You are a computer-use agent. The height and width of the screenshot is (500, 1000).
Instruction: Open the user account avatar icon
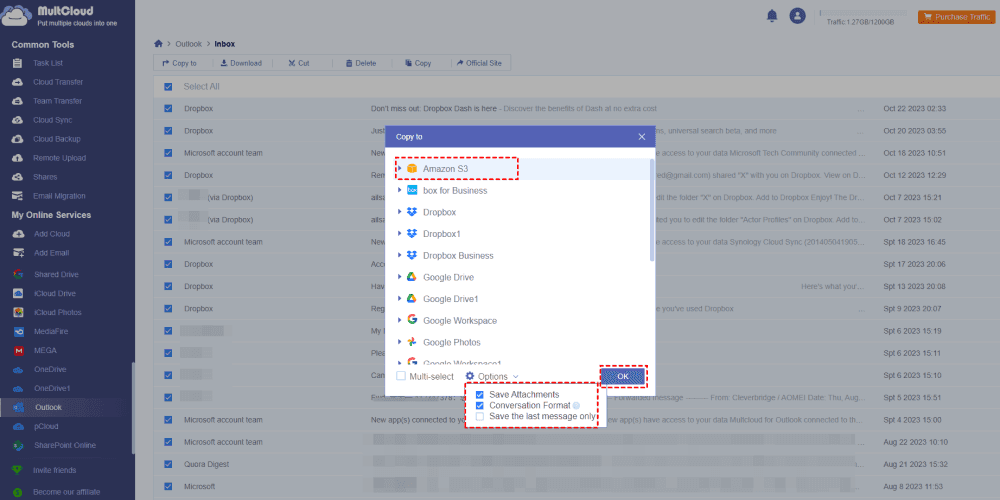click(797, 16)
